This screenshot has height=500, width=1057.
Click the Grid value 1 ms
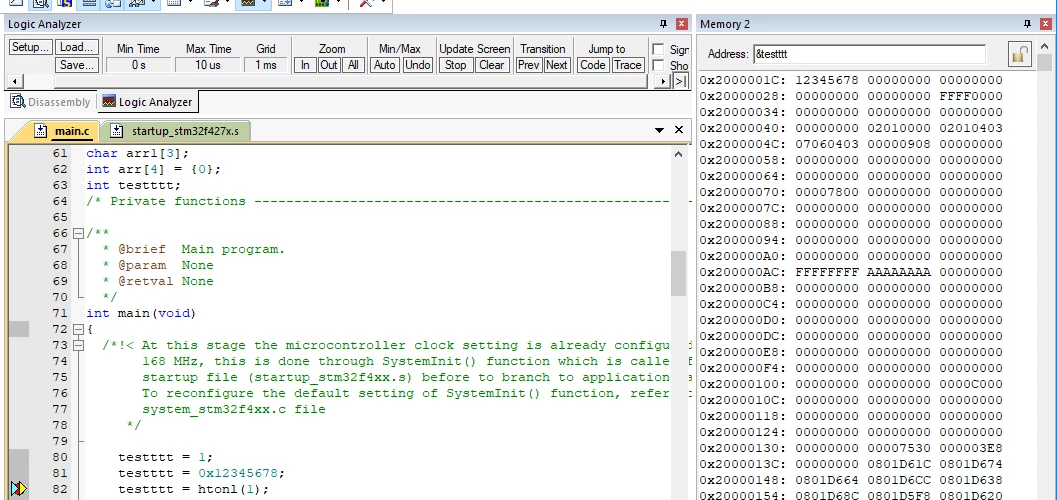point(266,65)
